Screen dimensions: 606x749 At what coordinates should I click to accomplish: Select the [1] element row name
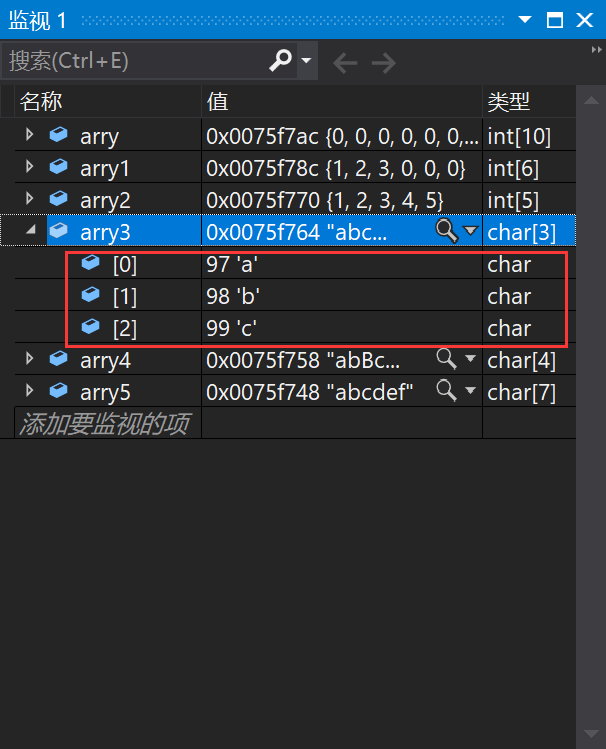click(x=125, y=297)
